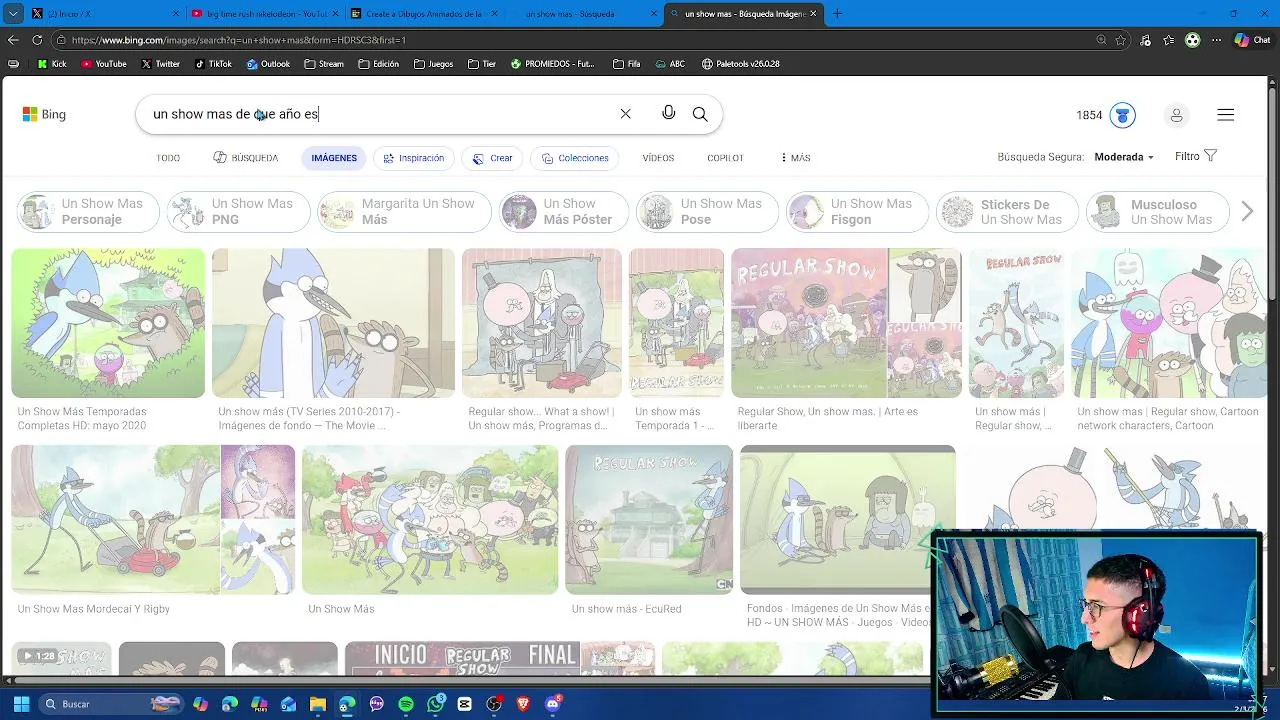The height and width of the screenshot is (720, 1280).
Task: Open Outlook bookmark
Action: coord(268,64)
